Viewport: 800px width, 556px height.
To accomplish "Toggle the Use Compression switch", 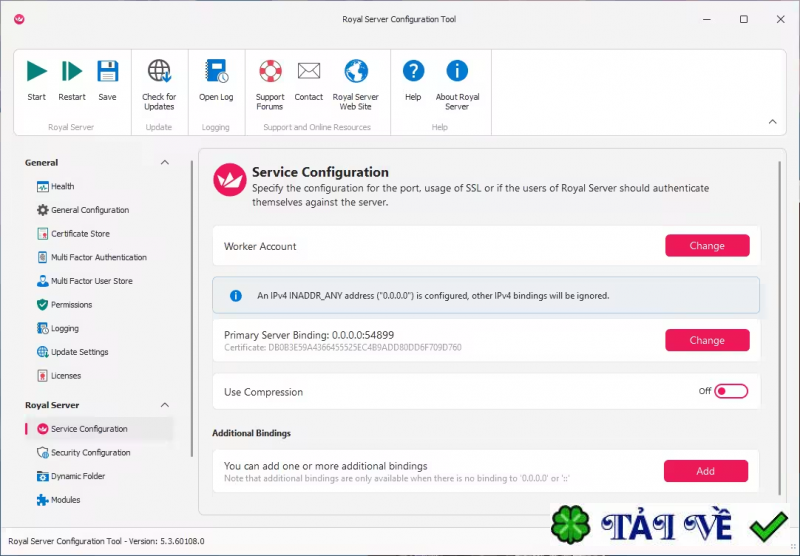I will (x=731, y=391).
